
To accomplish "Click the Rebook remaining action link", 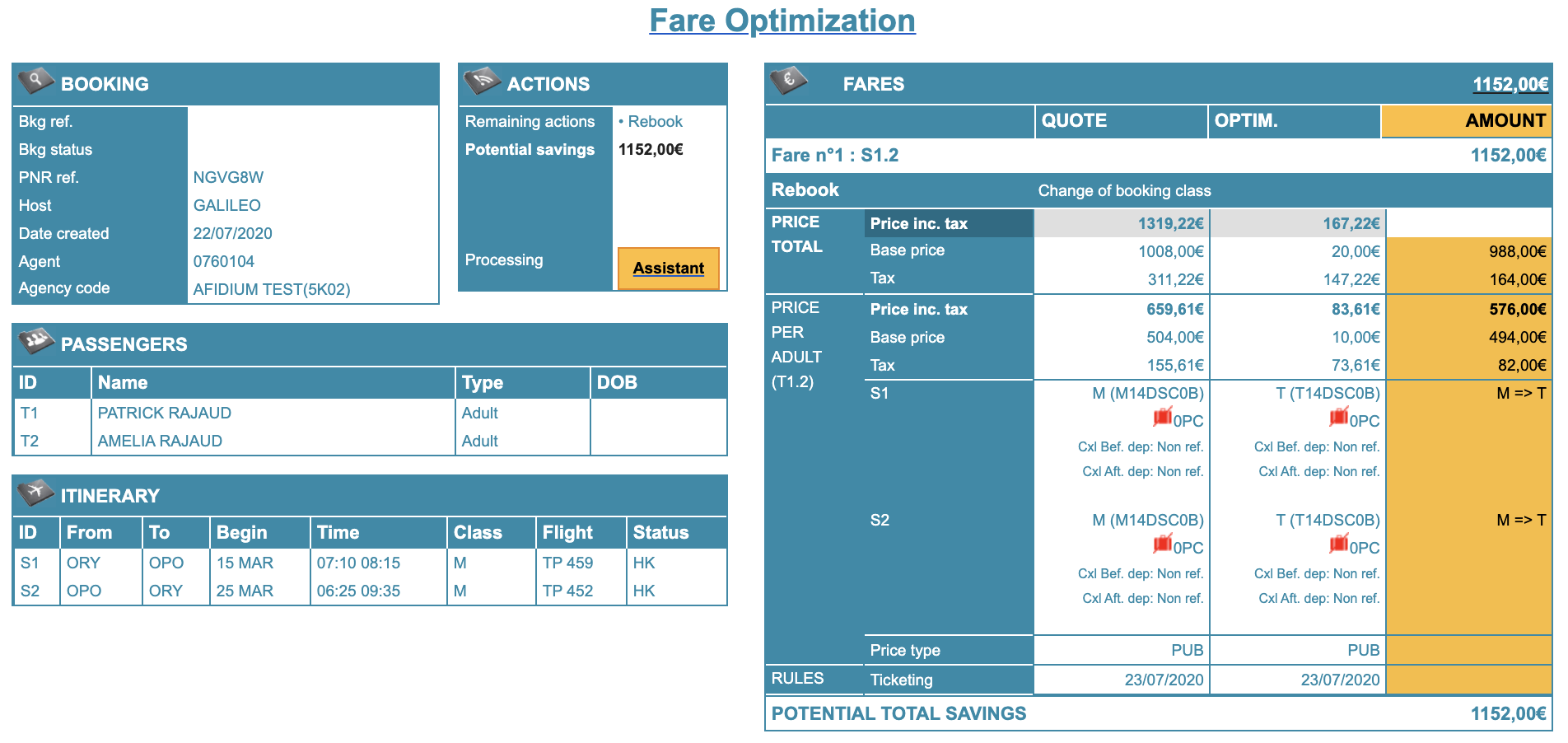I will [x=655, y=122].
